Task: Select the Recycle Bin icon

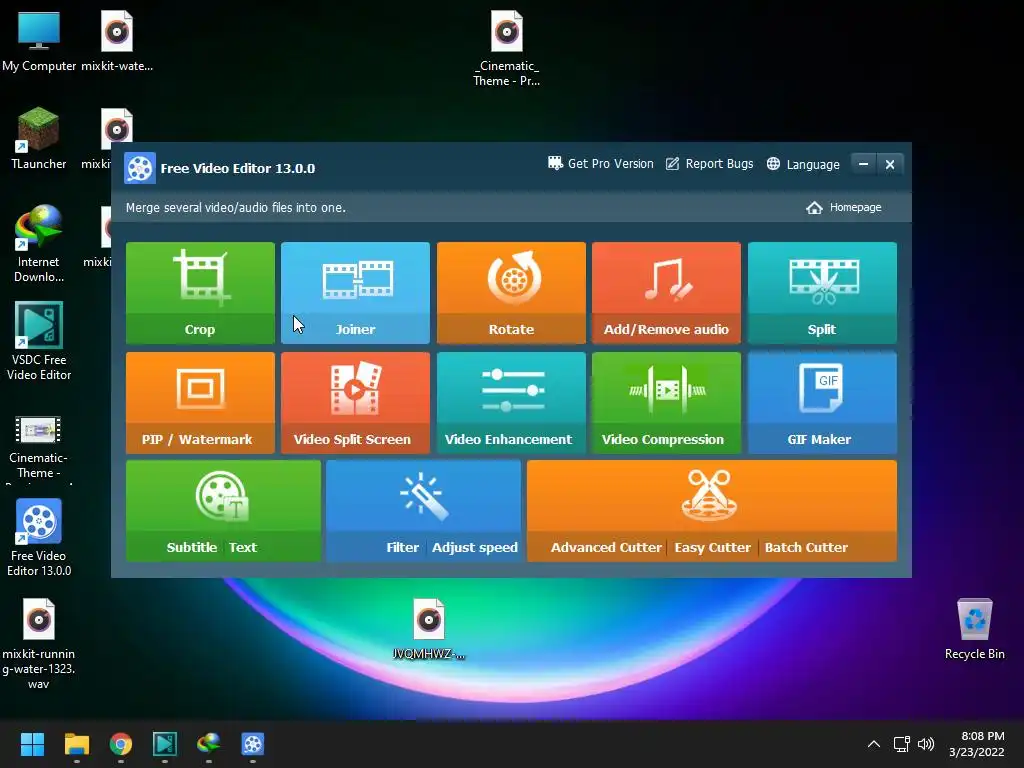Action: pos(974,629)
